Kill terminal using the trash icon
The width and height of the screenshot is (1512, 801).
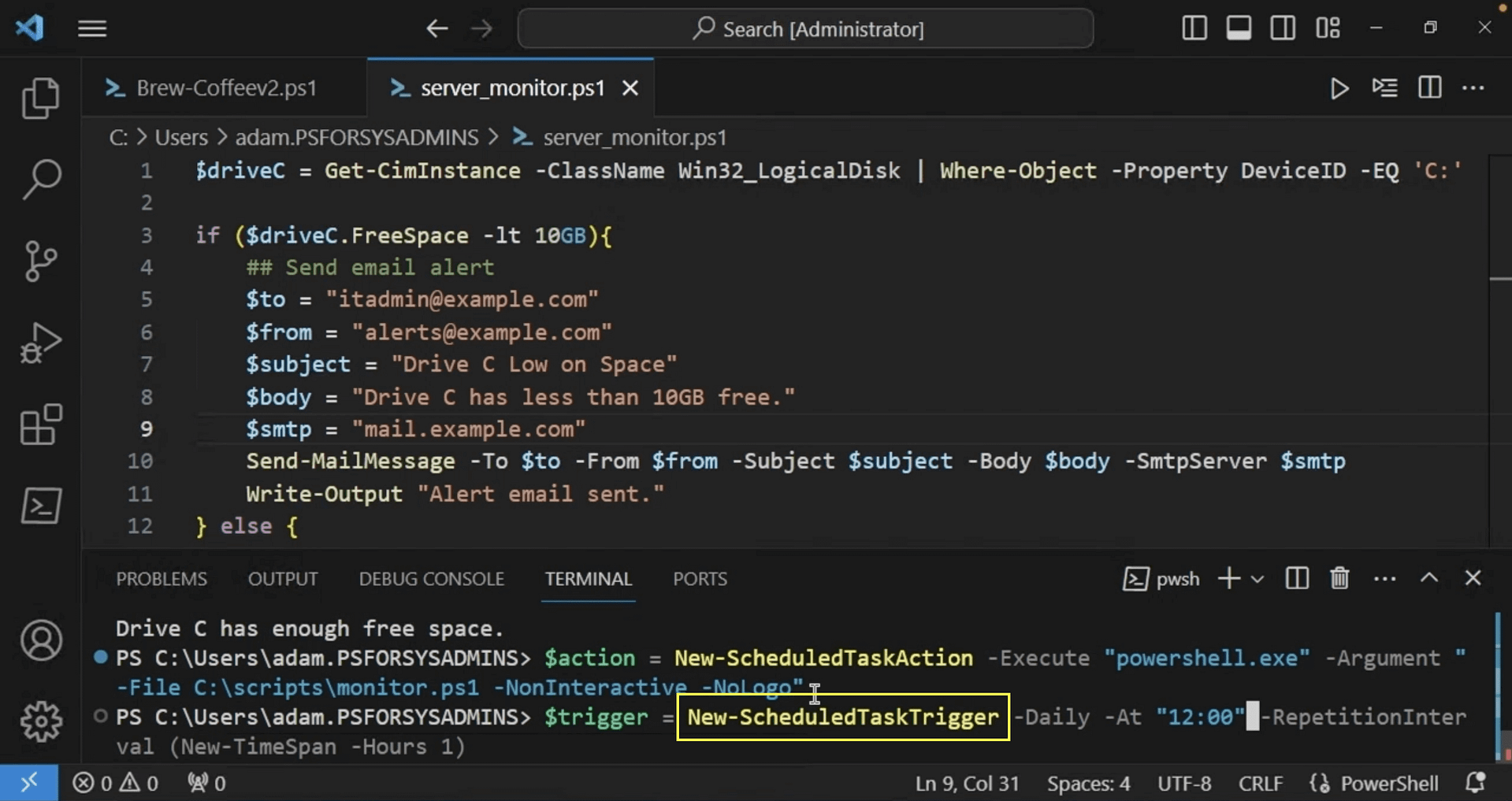point(1339,579)
